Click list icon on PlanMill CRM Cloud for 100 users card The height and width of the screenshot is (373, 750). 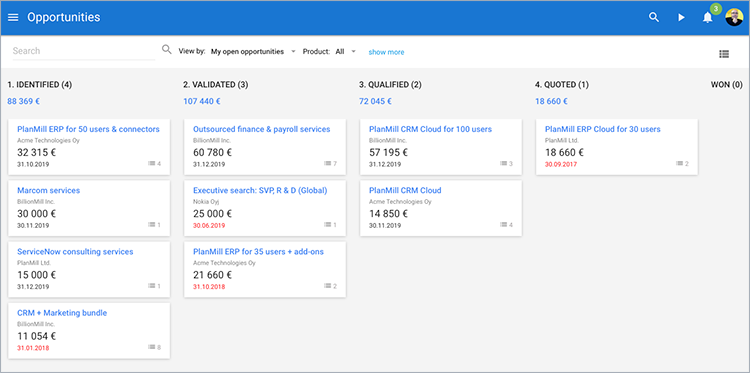504,164
